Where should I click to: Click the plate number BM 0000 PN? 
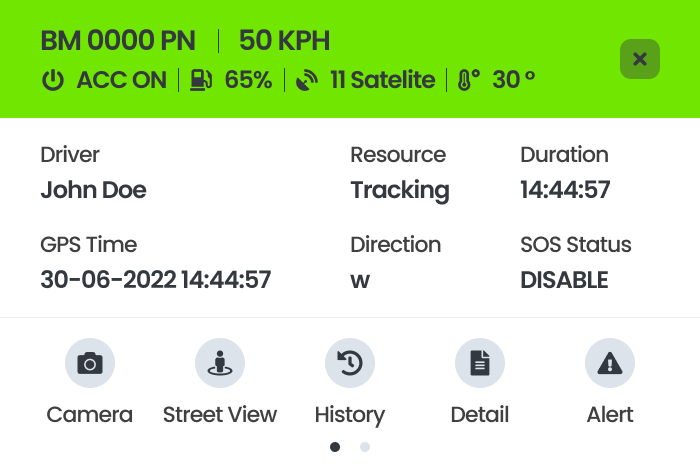[x=119, y=42]
